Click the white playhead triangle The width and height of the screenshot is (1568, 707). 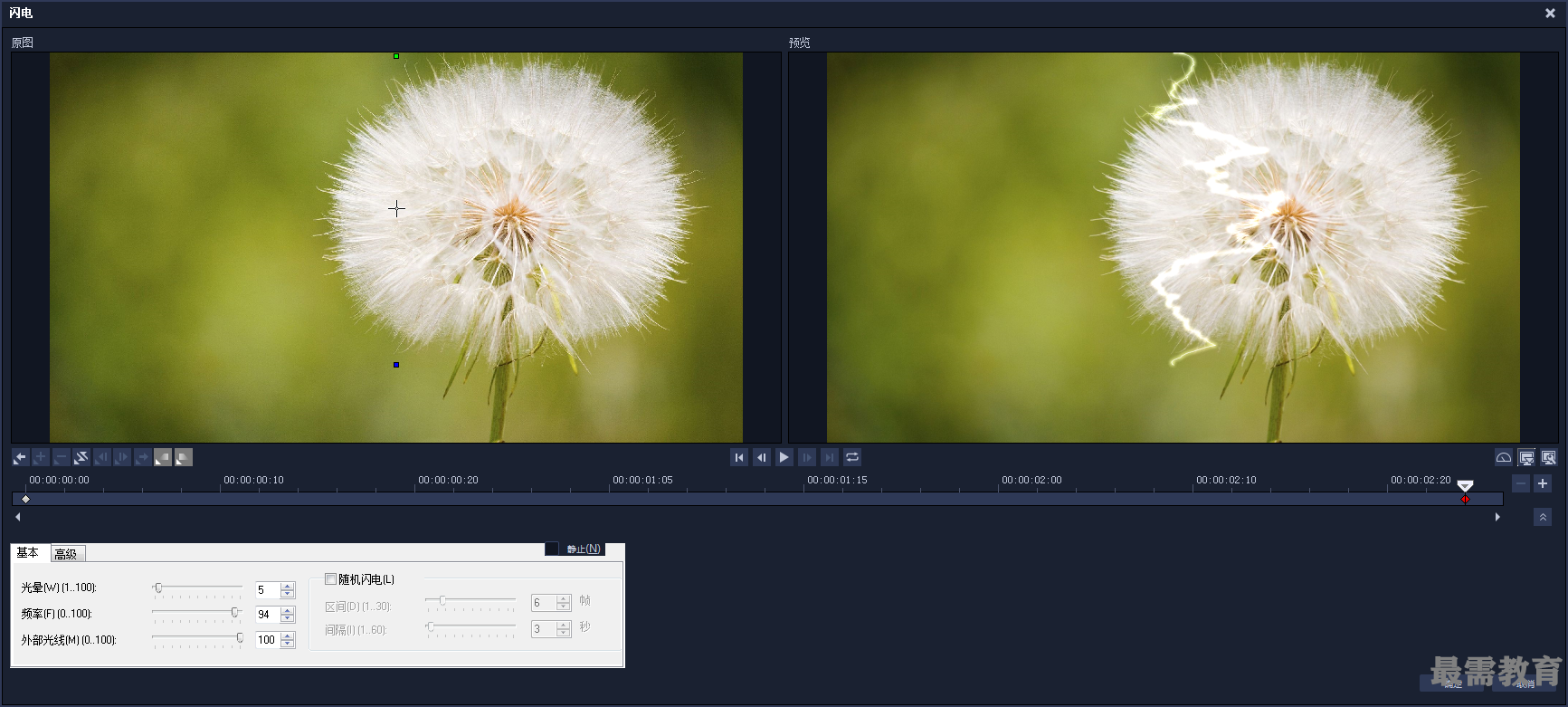point(1465,486)
